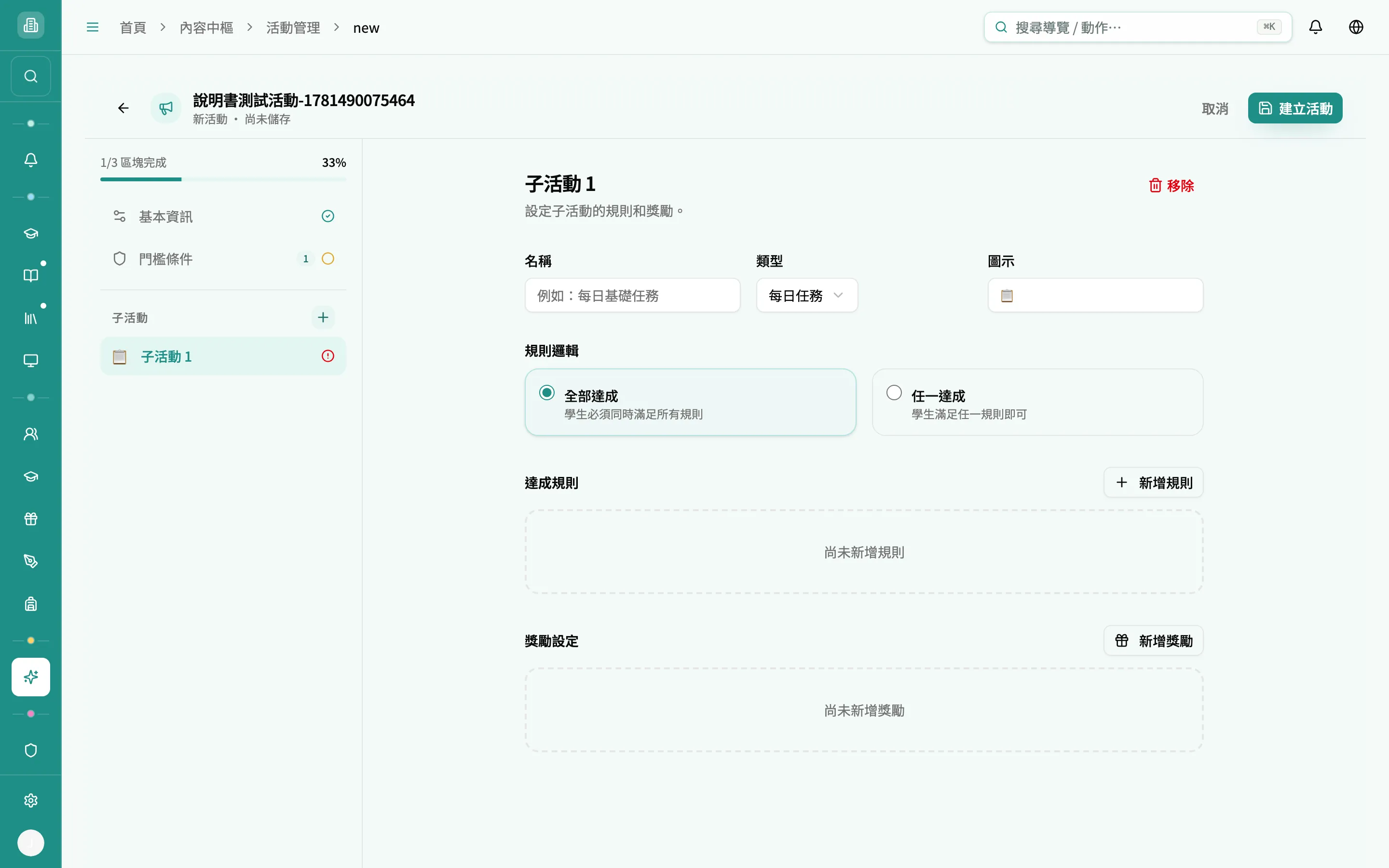The width and height of the screenshot is (1389, 868).
Task: Open the 基本資訊 section
Action: click(x=223, y=217)
